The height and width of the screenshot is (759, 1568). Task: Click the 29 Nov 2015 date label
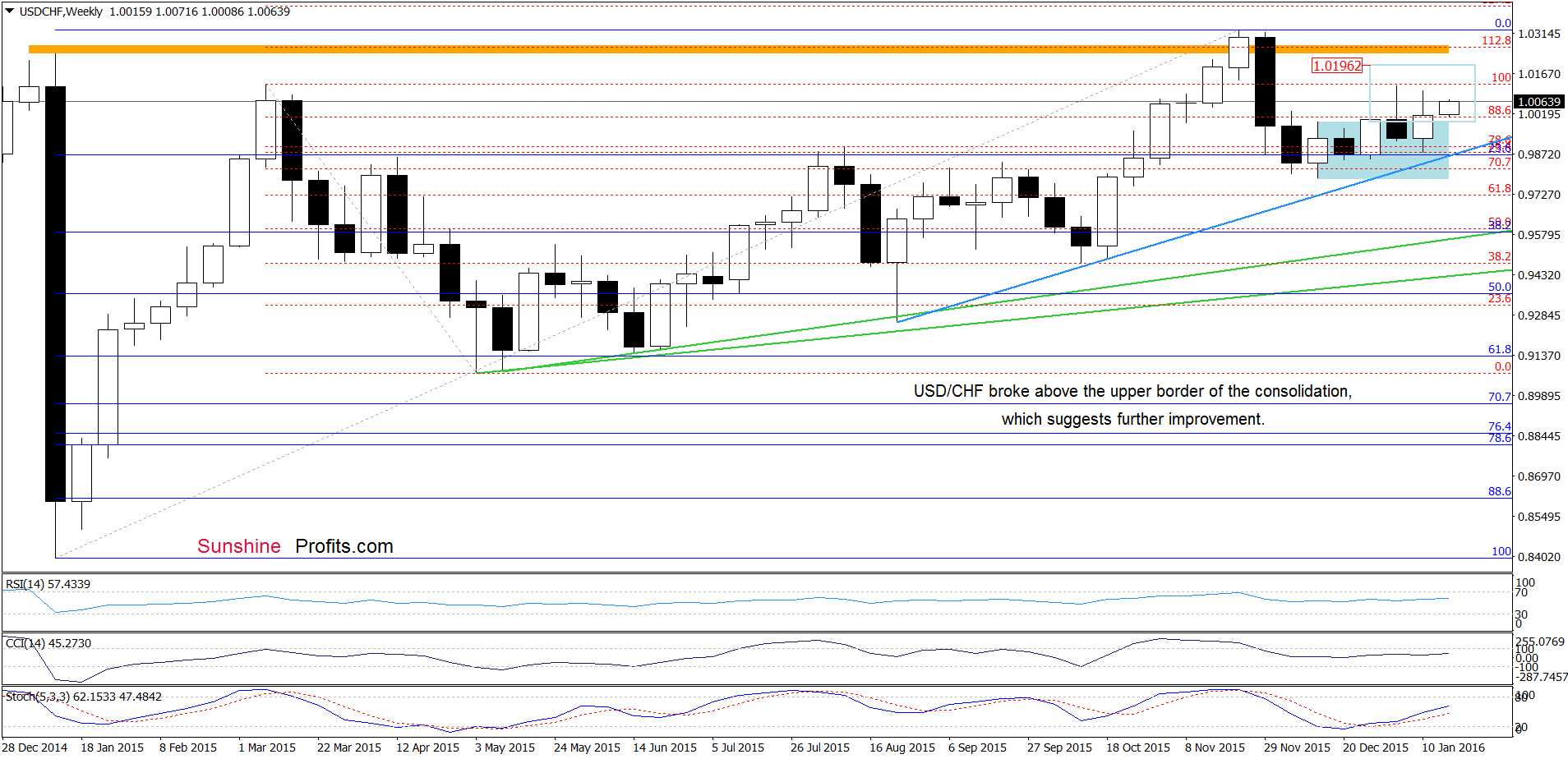1297,747
